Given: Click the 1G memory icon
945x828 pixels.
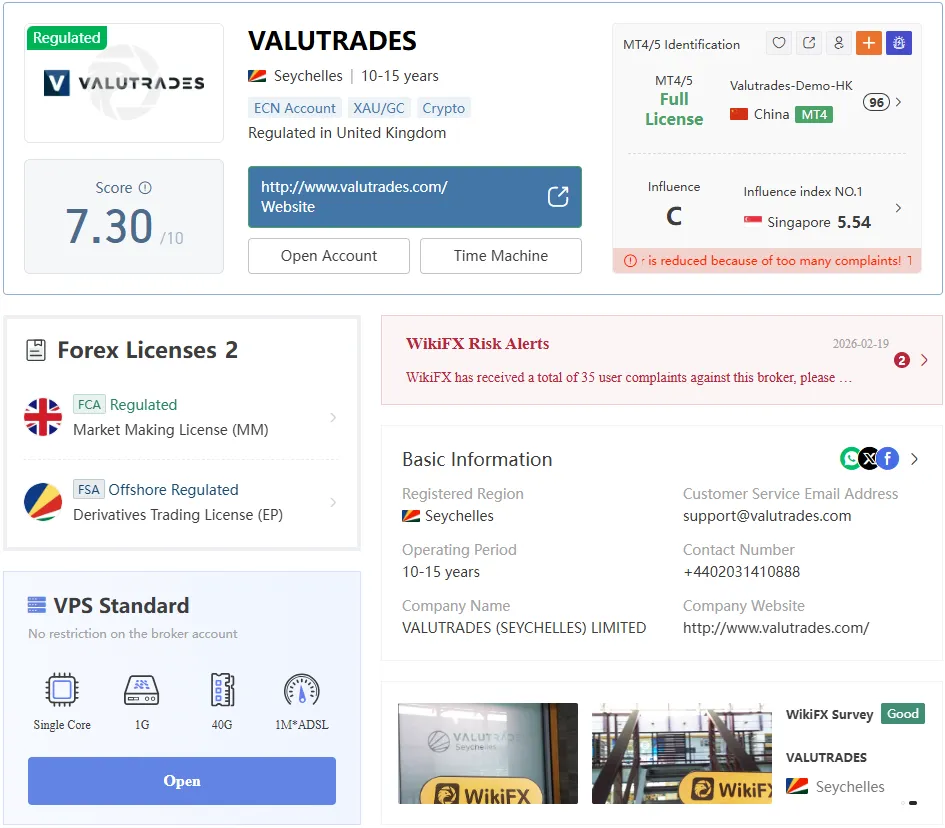Looking at the screenshot, I should tap(142, 690).
